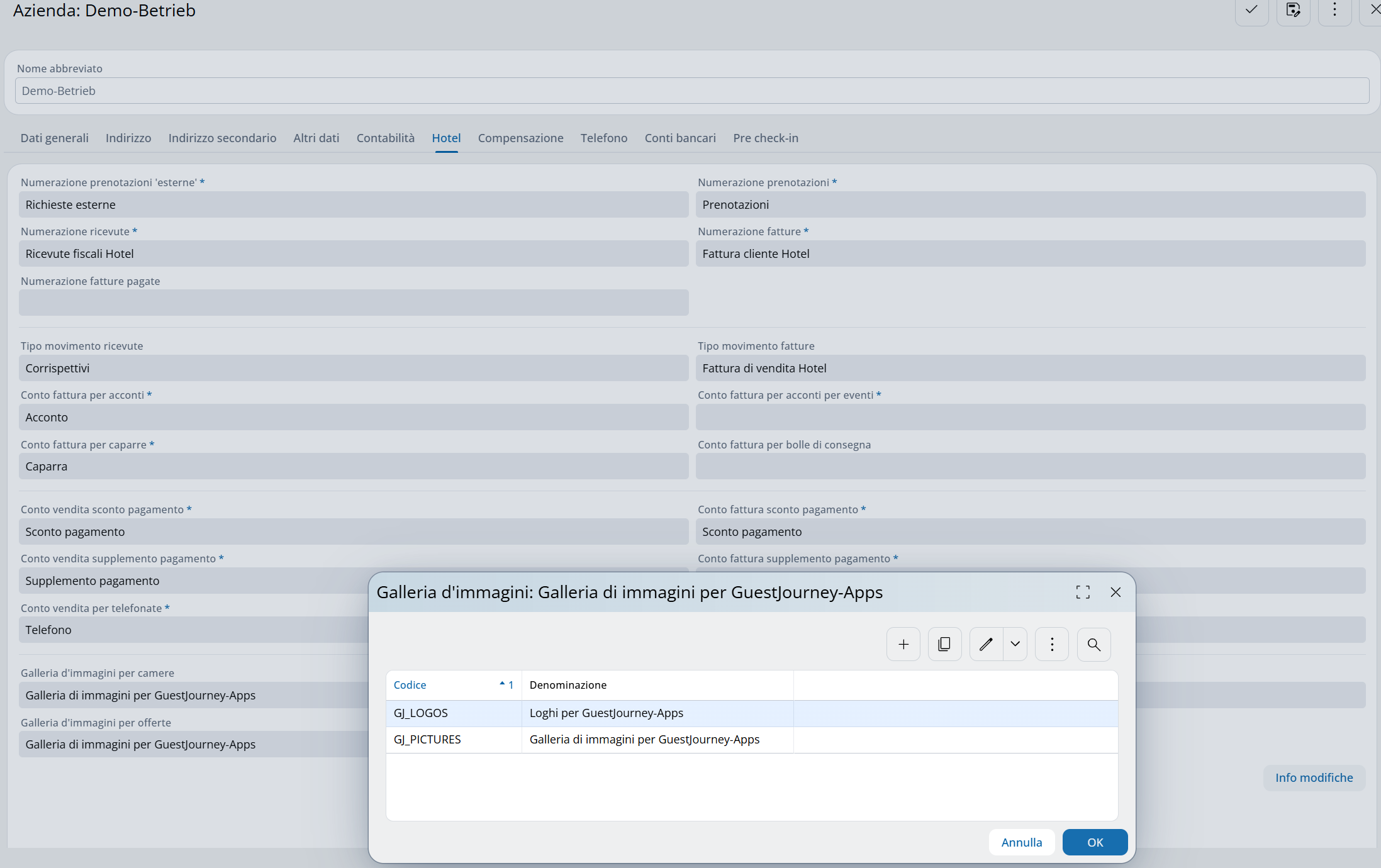1381x868 pixels.
Task: Open the Pre check-in tab
Action: pos(765,138)
